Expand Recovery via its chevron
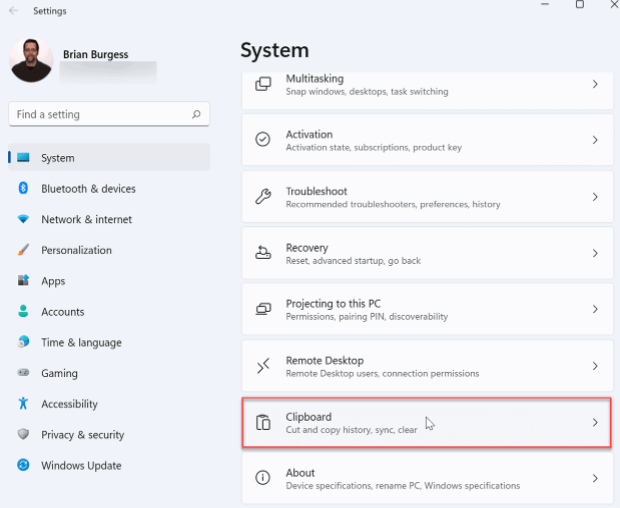Image resolution: width=620 pixels, height=508 pixels. pyautogui.click(x=595, y=253)
